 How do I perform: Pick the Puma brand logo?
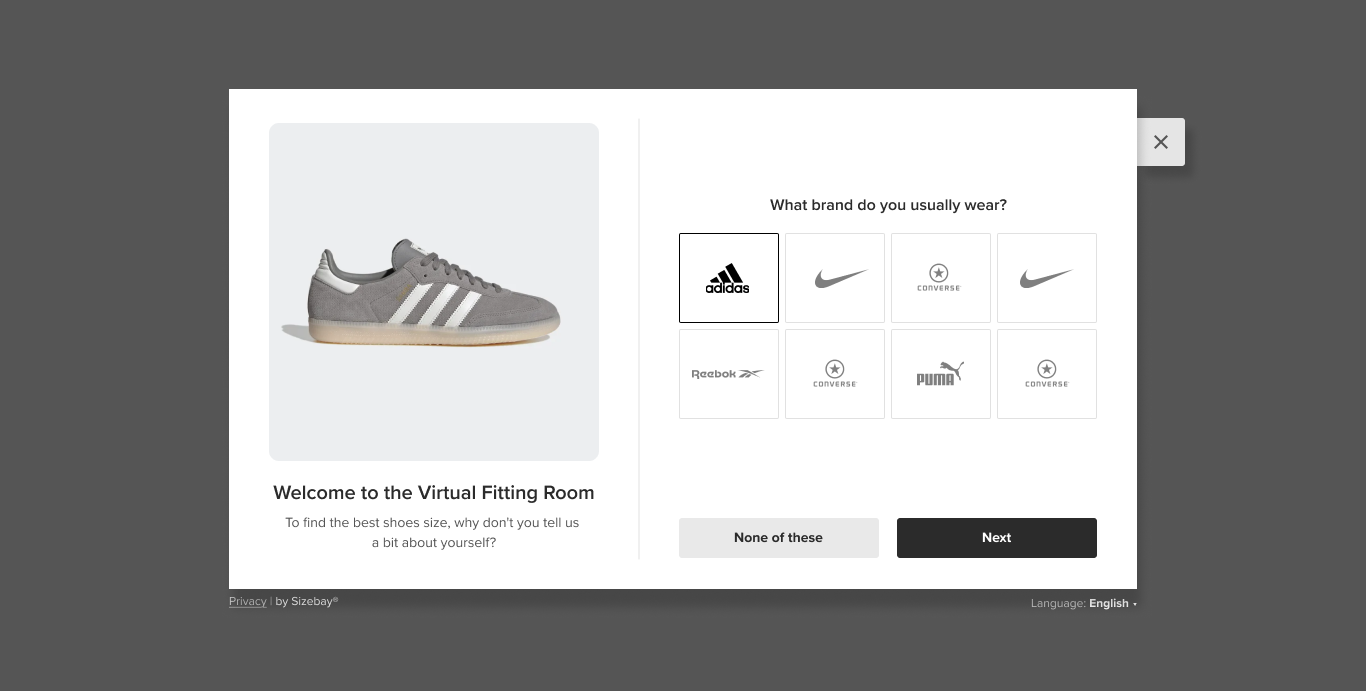tap(940, 374)
